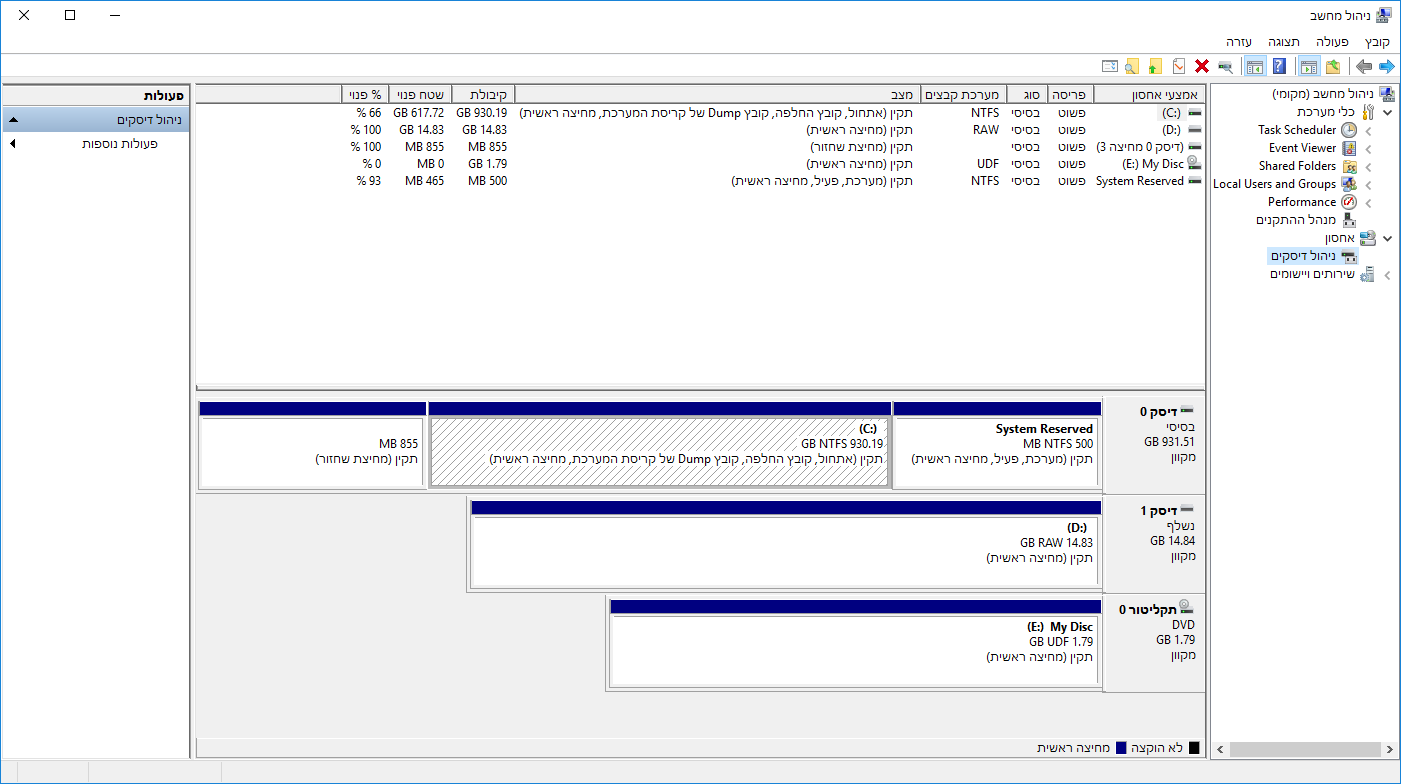Select the (דיסק 0 מחיצה 3) volume row

[x=701, y=147]
